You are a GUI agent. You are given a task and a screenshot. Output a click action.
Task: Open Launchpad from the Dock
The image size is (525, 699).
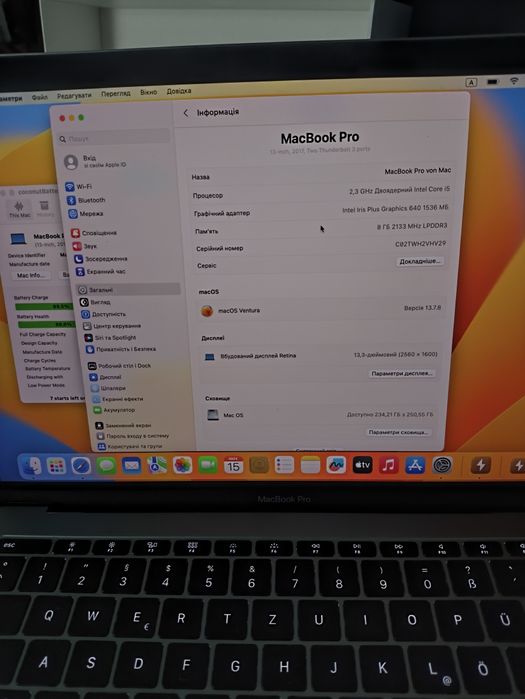57,466
